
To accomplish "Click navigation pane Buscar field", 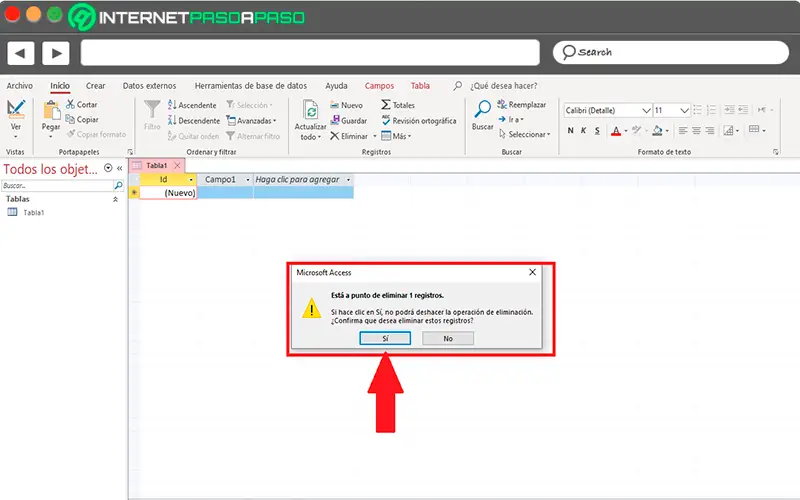I will pyautogui.click(x=57, y=185).
